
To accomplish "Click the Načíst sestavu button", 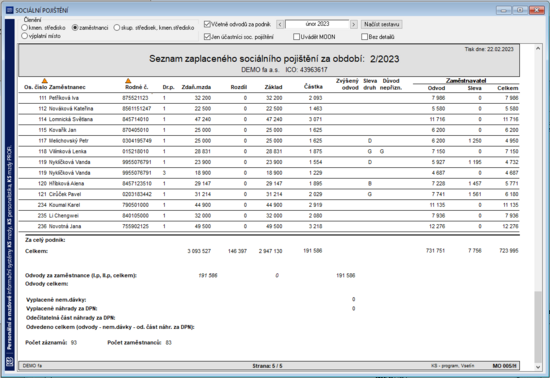I will [x=382, y=24].
